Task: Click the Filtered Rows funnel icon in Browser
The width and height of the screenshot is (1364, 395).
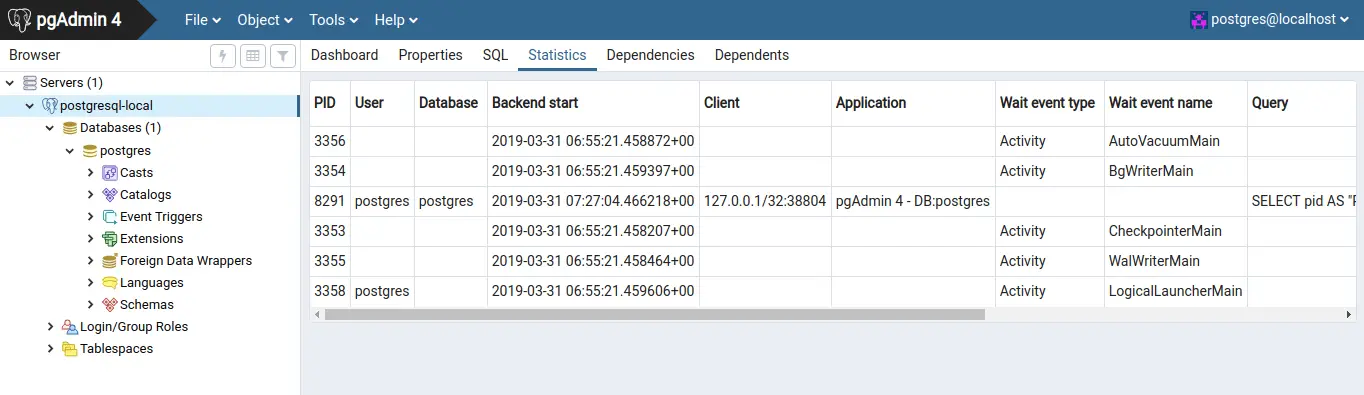Action: click(x=283, y=56)
